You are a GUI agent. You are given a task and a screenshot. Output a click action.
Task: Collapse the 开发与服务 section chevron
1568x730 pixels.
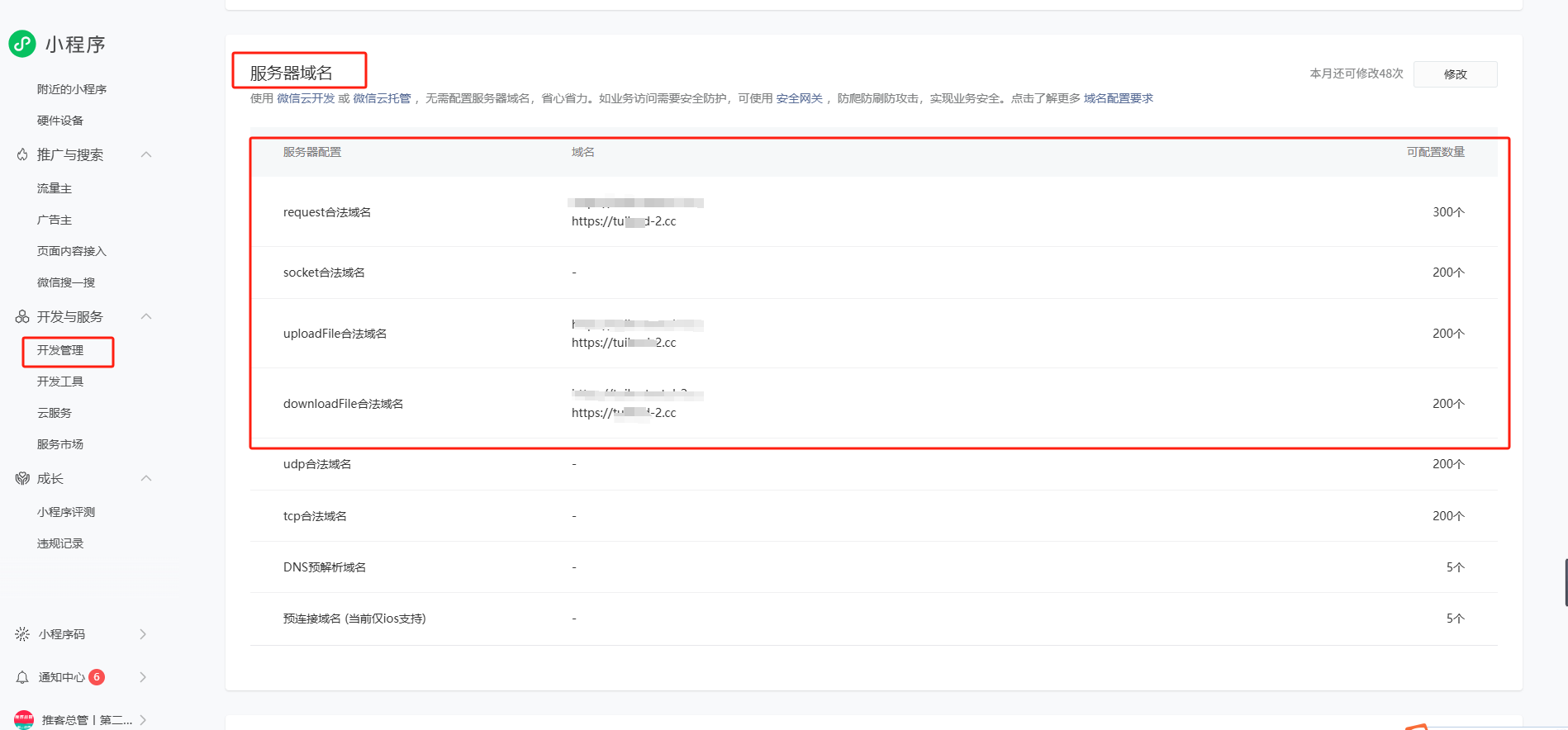(146, 317)
